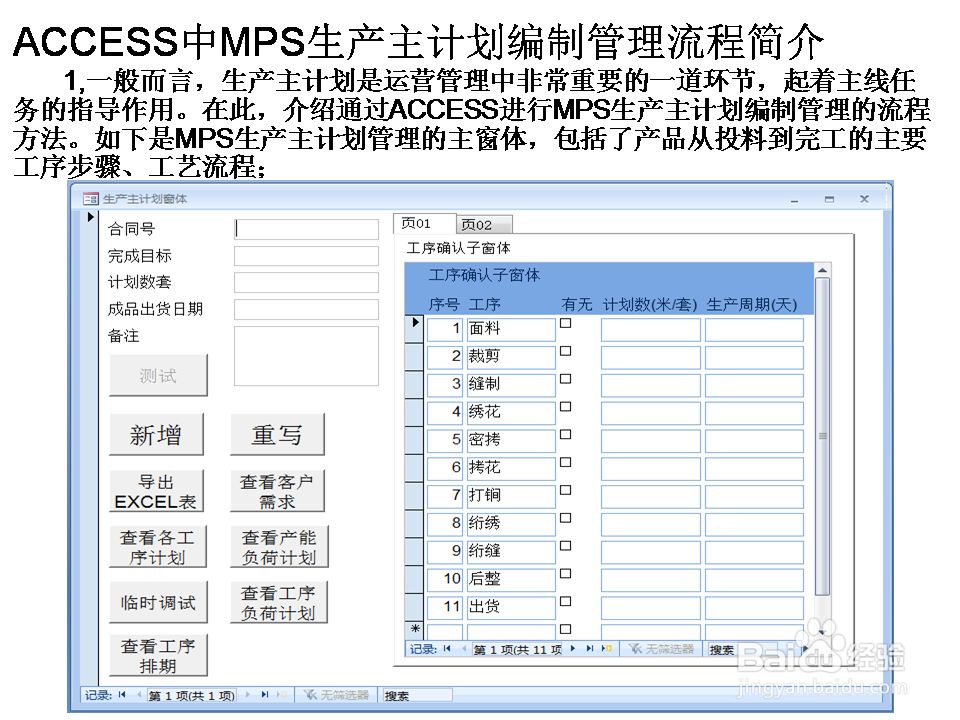Check 有无 box for 缝制

click(566, 379)
